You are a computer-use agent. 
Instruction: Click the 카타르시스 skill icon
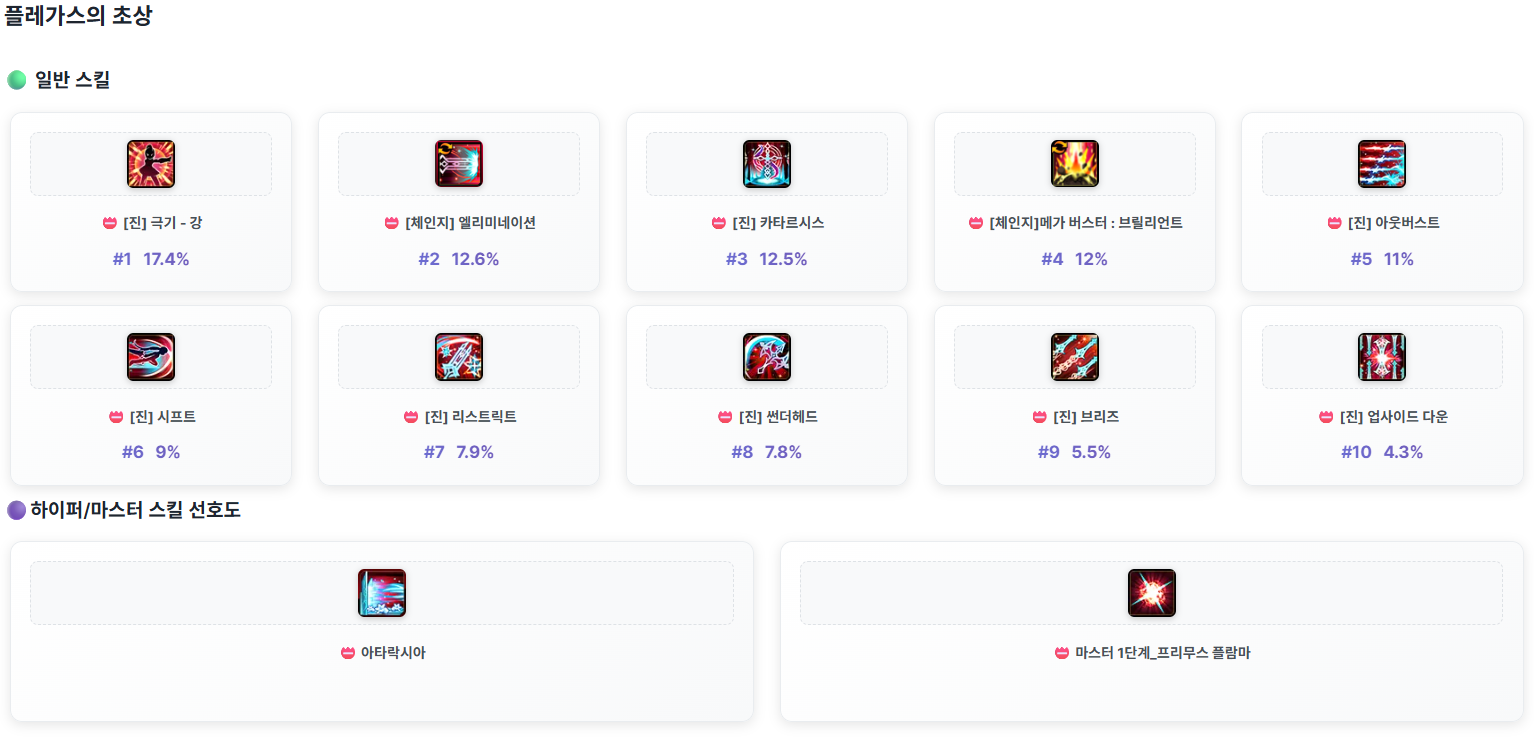click(x=767, y=164)
